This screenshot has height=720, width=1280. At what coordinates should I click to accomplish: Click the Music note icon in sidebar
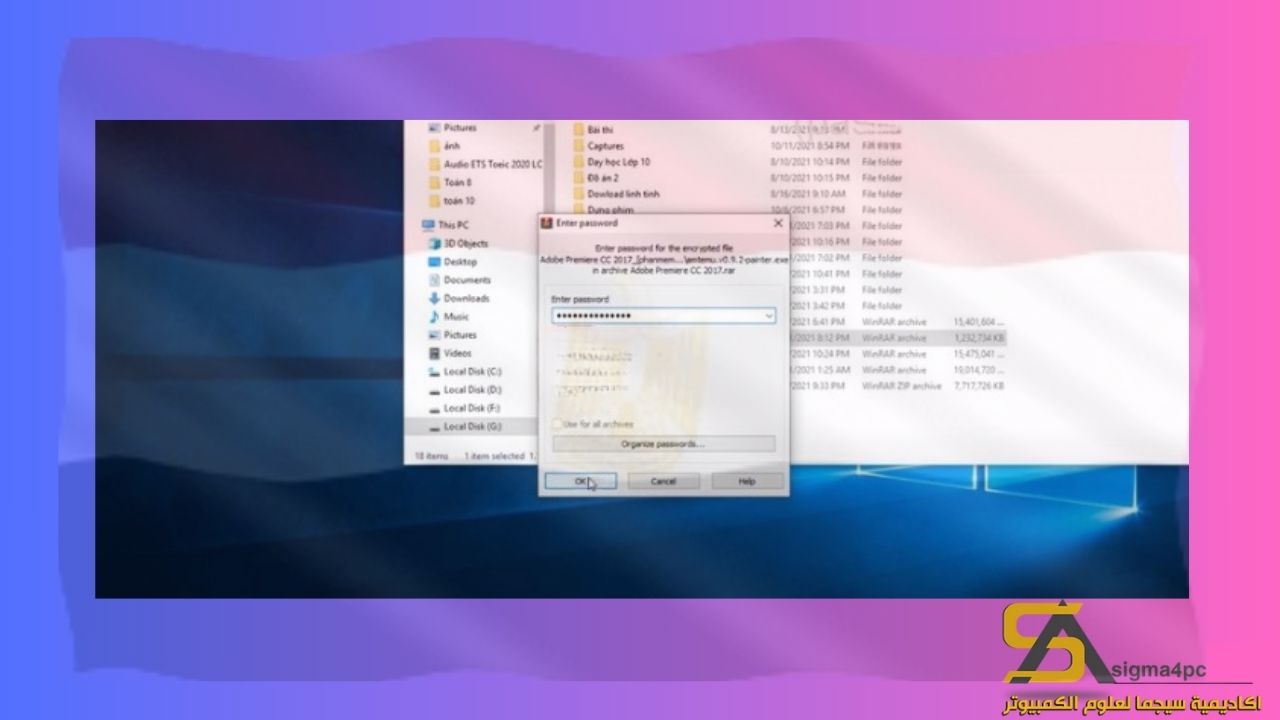(434, 317)
